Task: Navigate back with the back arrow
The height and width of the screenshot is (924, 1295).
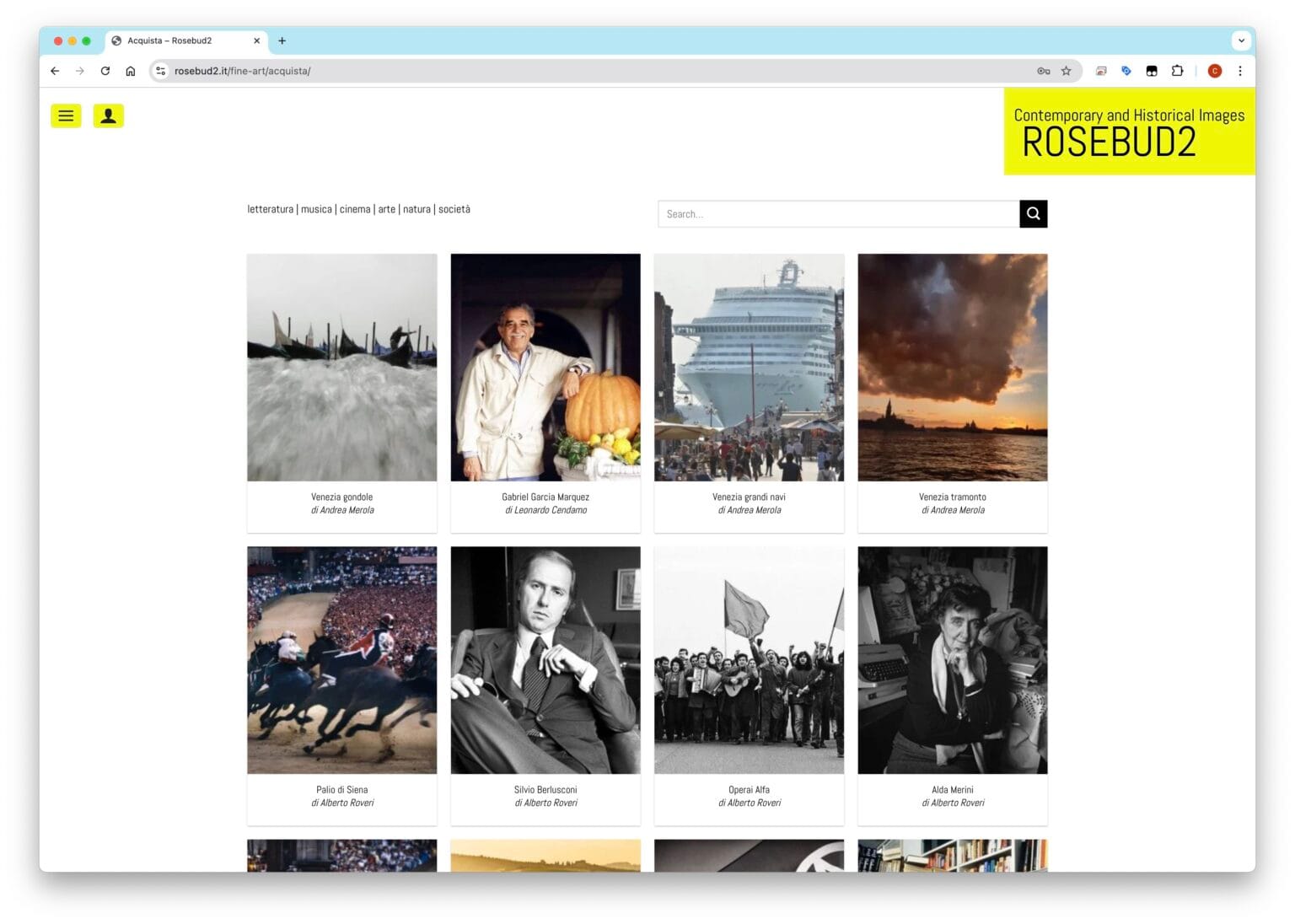Action: [x=55, y=72]
